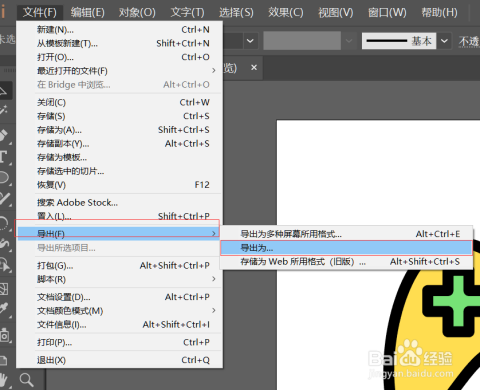
Task: Open the 视图(V) menu
Action: tap(336, 13)
